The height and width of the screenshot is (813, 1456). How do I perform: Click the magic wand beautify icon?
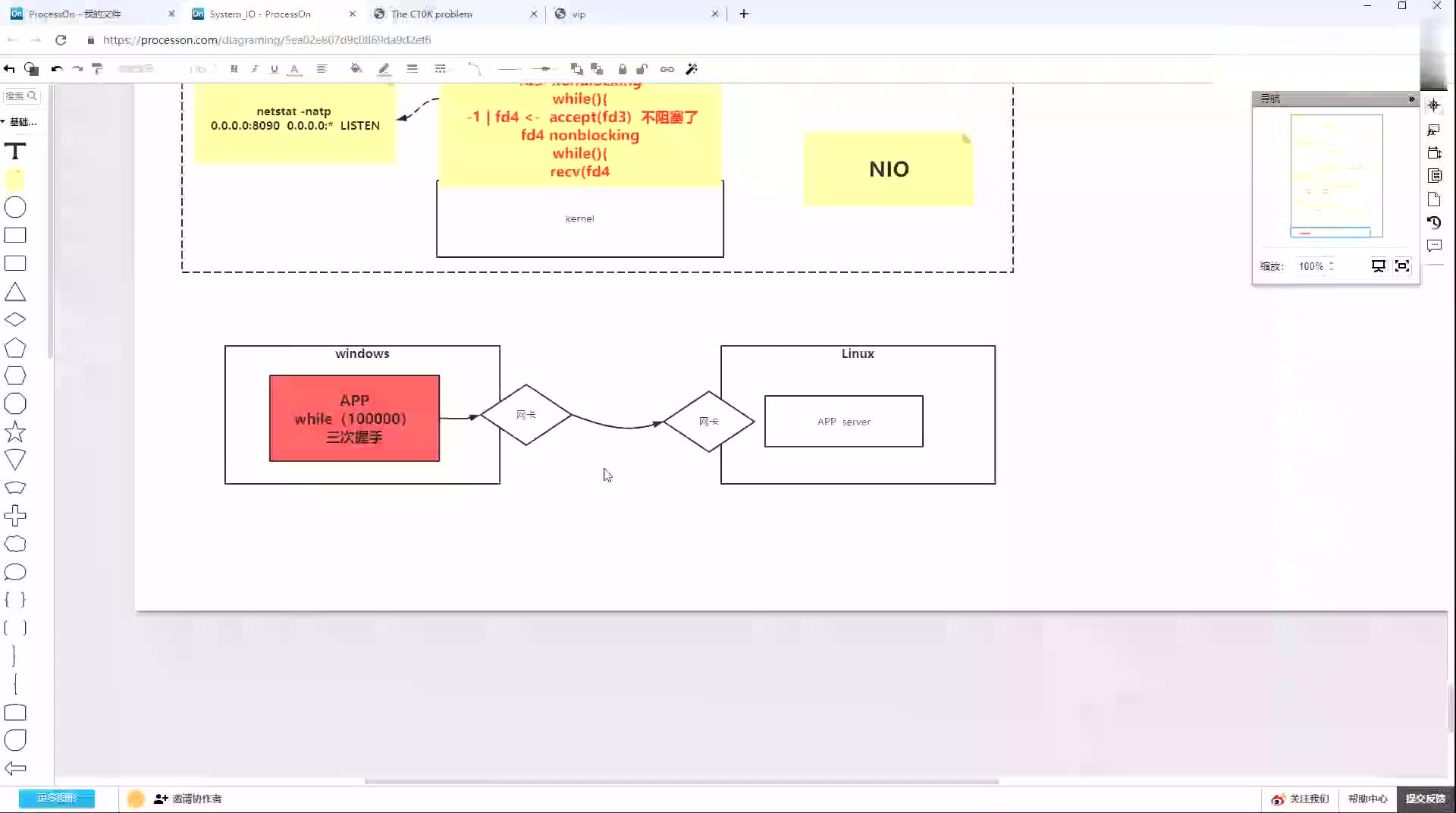click(692, 69)
